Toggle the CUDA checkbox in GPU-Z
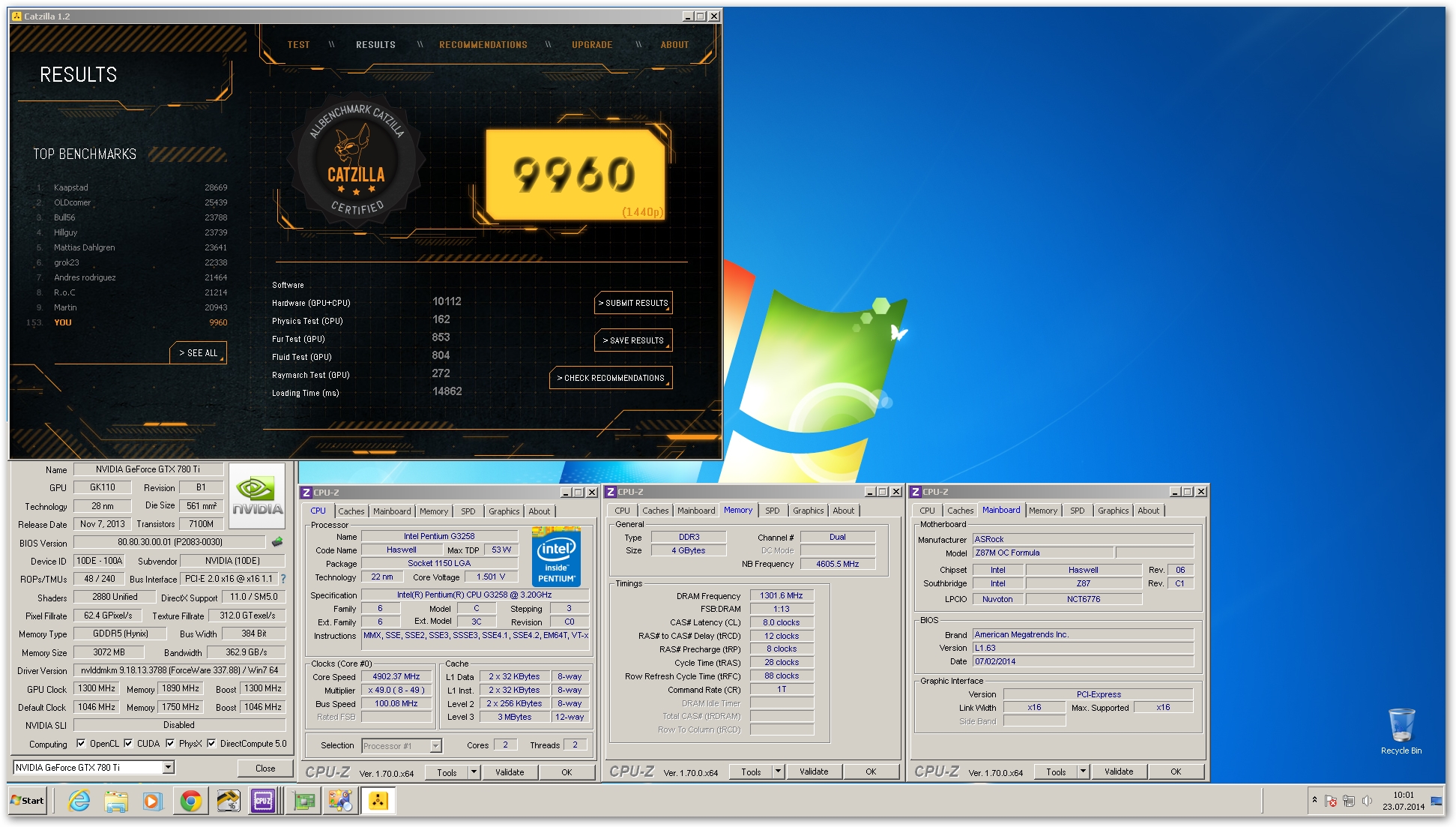This screenshot has width=1456, height=827. coord(128,744)
